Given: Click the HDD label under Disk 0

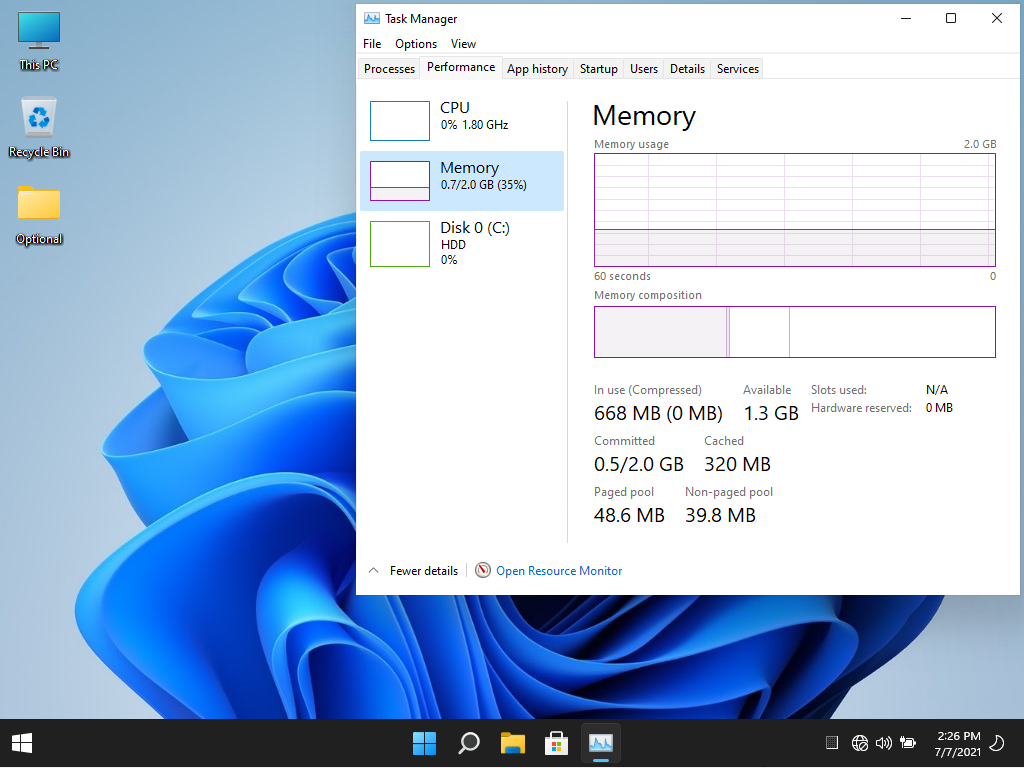Looking at the screenshot, I should (x=453, y=245).
